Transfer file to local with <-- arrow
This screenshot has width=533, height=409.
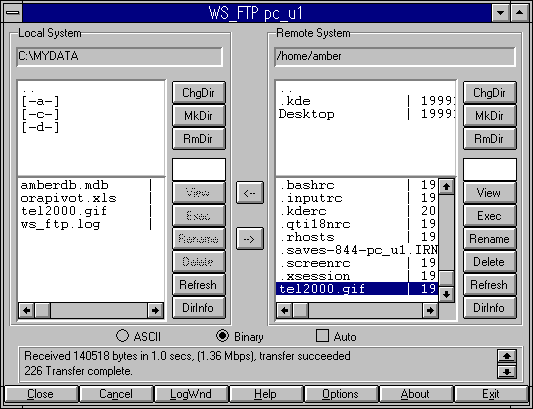point(250,193)
